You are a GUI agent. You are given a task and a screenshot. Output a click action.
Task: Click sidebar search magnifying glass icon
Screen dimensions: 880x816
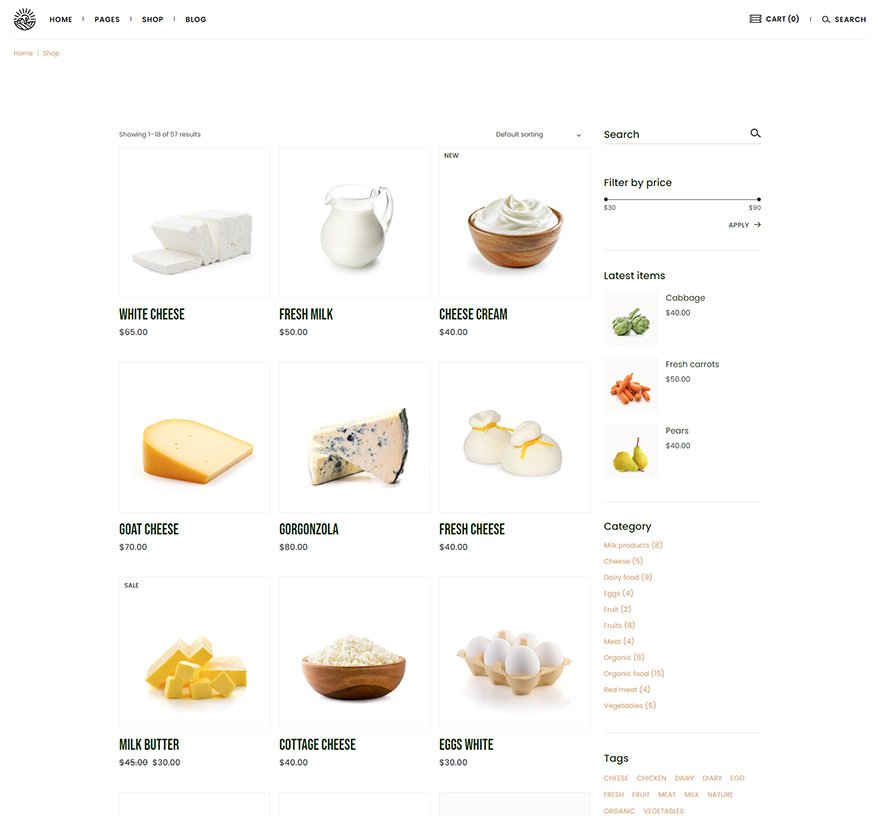pyautogui.click(x=755, y=133)
